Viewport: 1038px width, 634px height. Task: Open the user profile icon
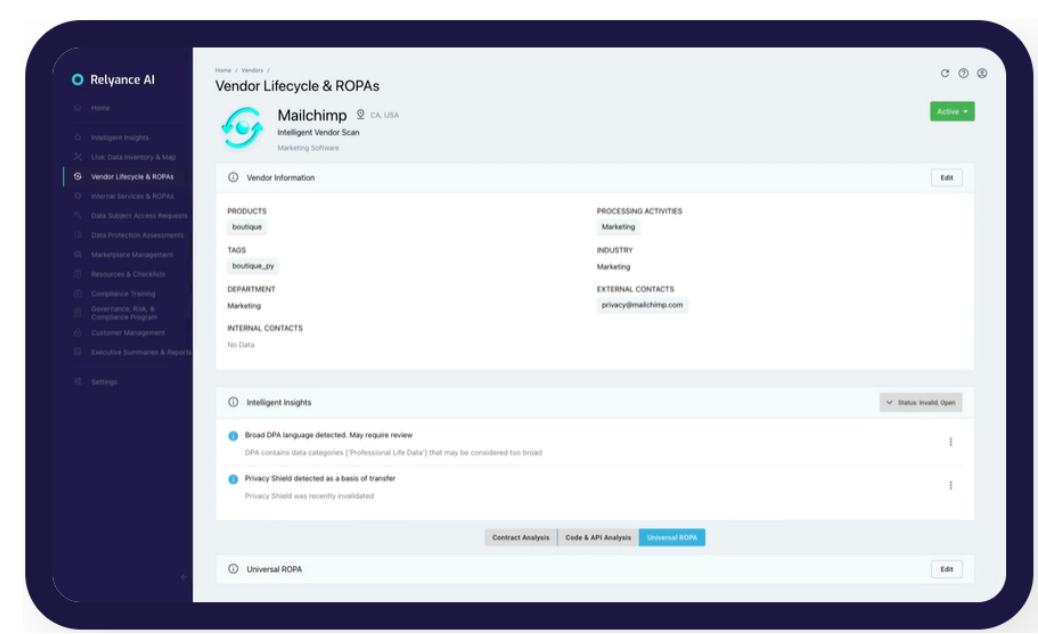[x=982, y=73]
